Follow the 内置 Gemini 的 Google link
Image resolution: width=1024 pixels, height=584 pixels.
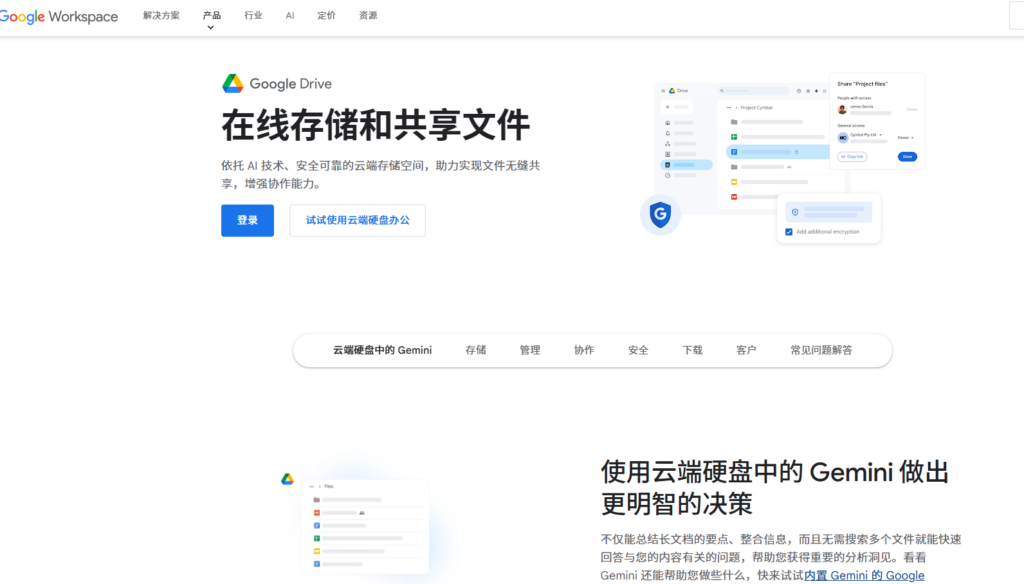click(x=862, y=575)
